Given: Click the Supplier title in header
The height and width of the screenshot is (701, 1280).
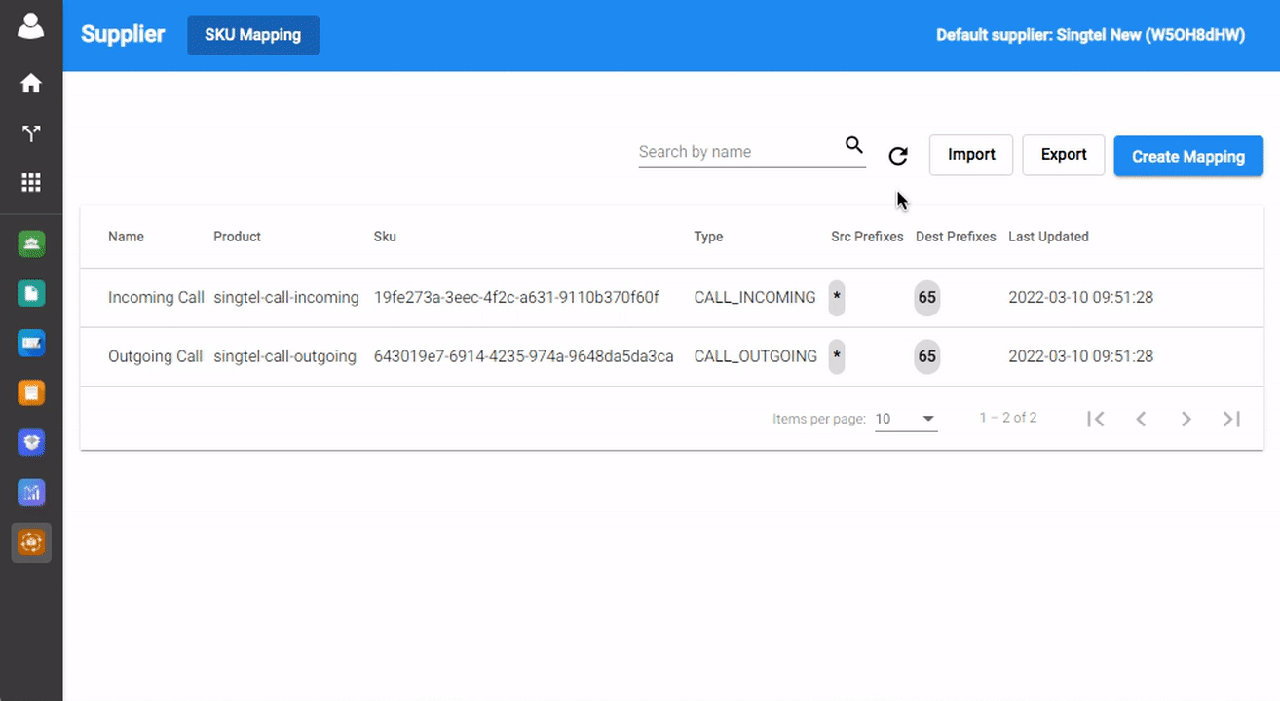Looking at the screenshot, I should point(123,34).
